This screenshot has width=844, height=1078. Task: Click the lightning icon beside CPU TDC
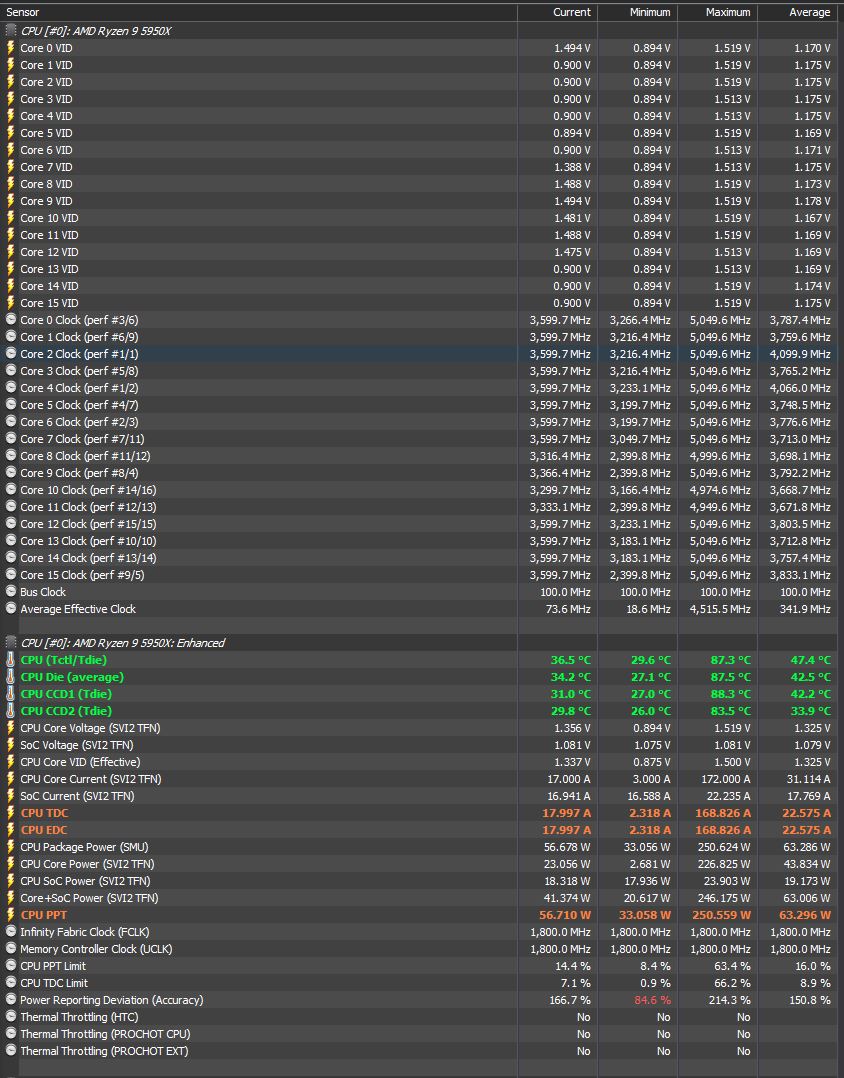tap(10, 813)
